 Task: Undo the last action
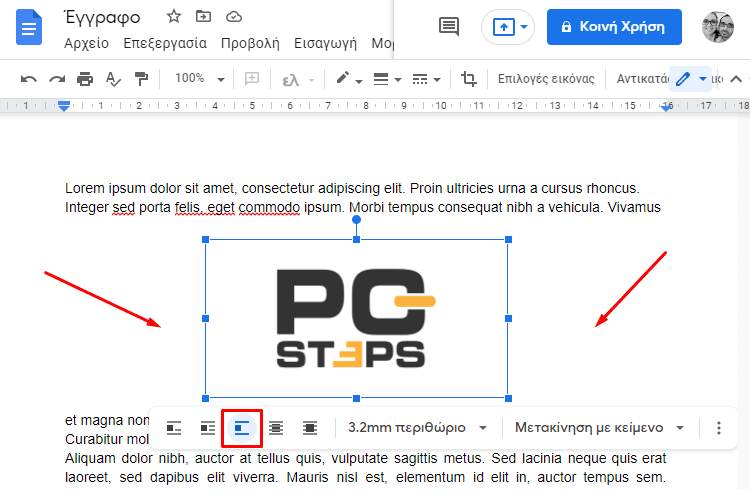click(x=29, y=78)
